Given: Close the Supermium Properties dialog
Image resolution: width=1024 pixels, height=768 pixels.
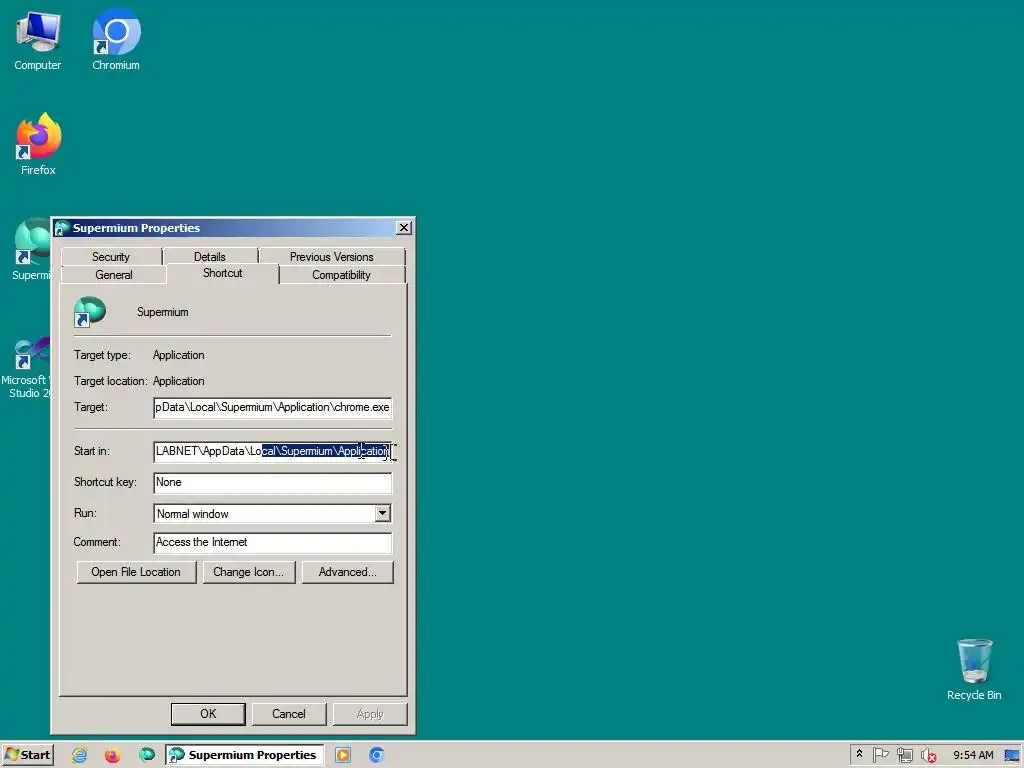Looking at the screenshot, I should point(404,227).
